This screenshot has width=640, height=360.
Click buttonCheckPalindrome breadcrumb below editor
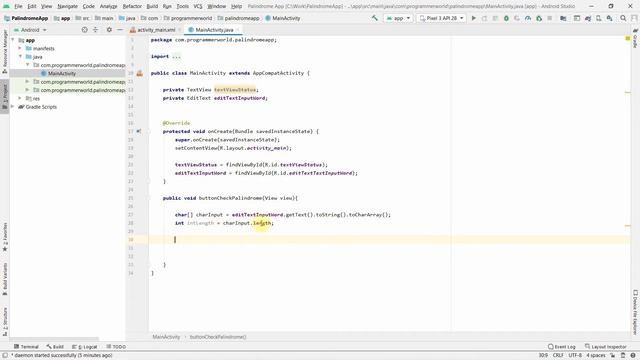(x=218, y=337)
